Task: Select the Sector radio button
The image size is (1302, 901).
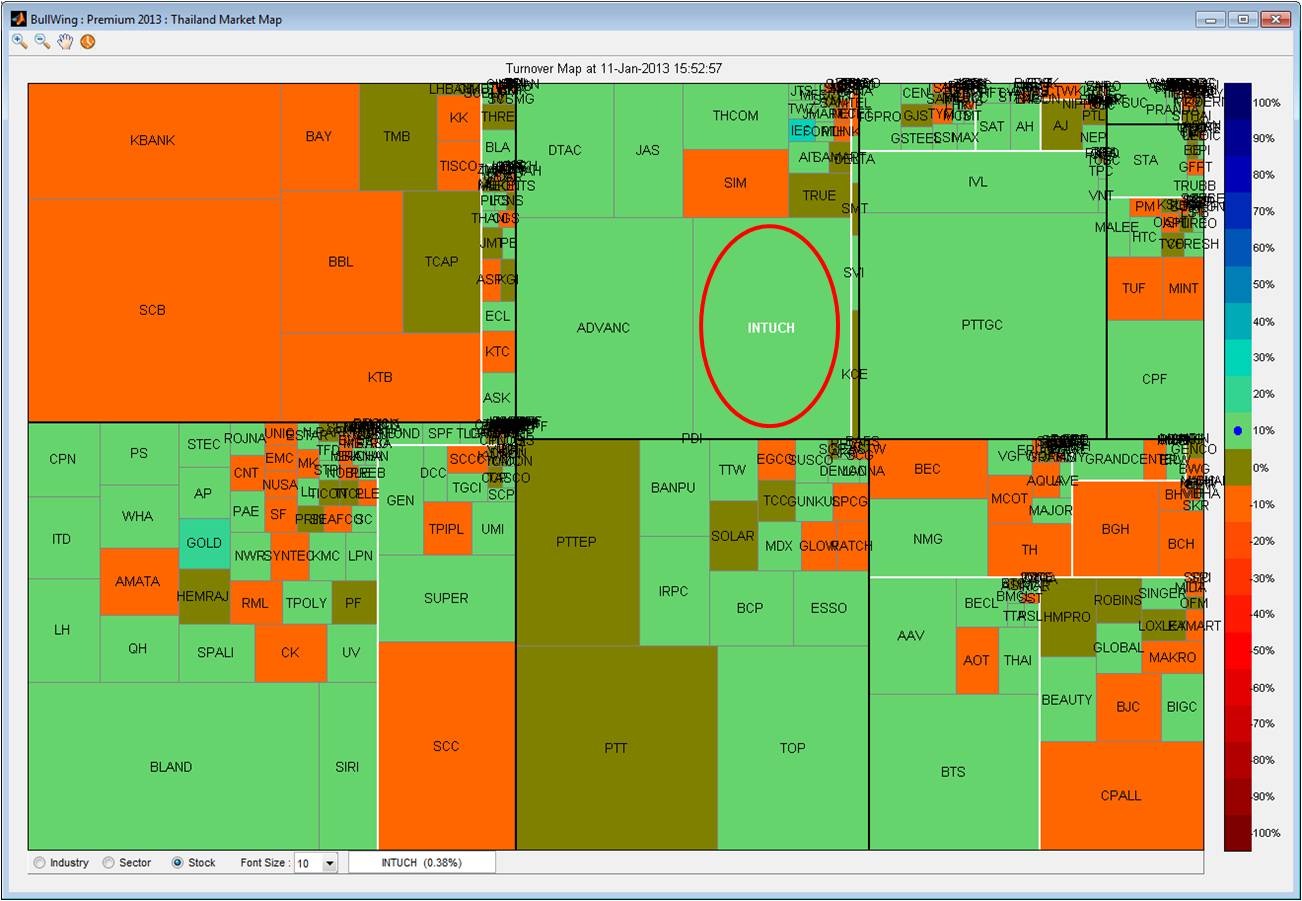Action: pos(108,862)
